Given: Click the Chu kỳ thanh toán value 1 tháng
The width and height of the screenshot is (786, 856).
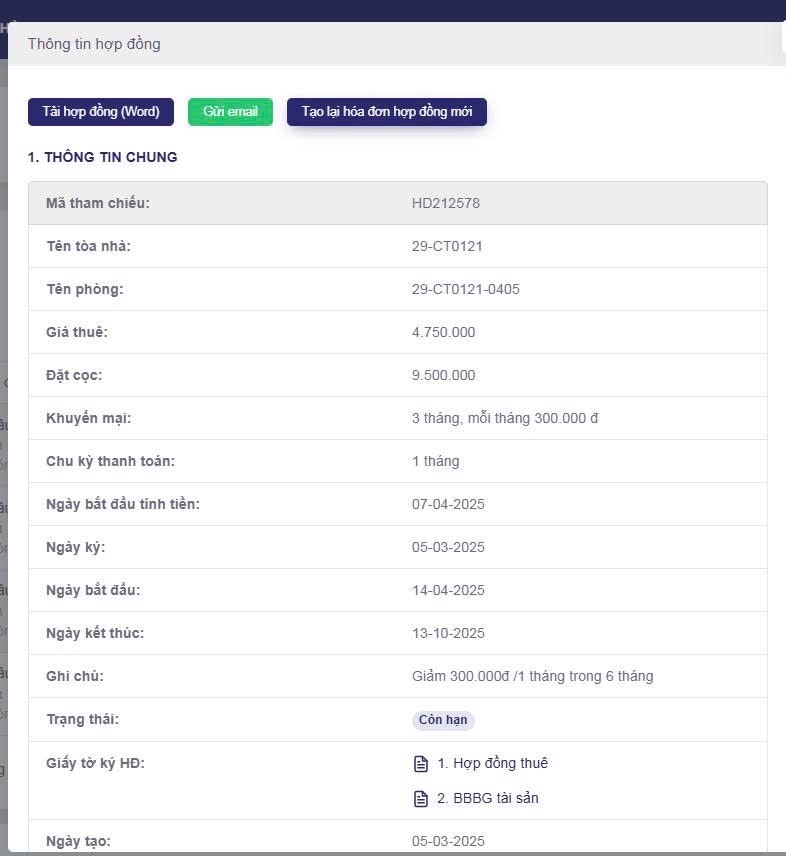Looking at the screenshot, I should click(435, 461).
